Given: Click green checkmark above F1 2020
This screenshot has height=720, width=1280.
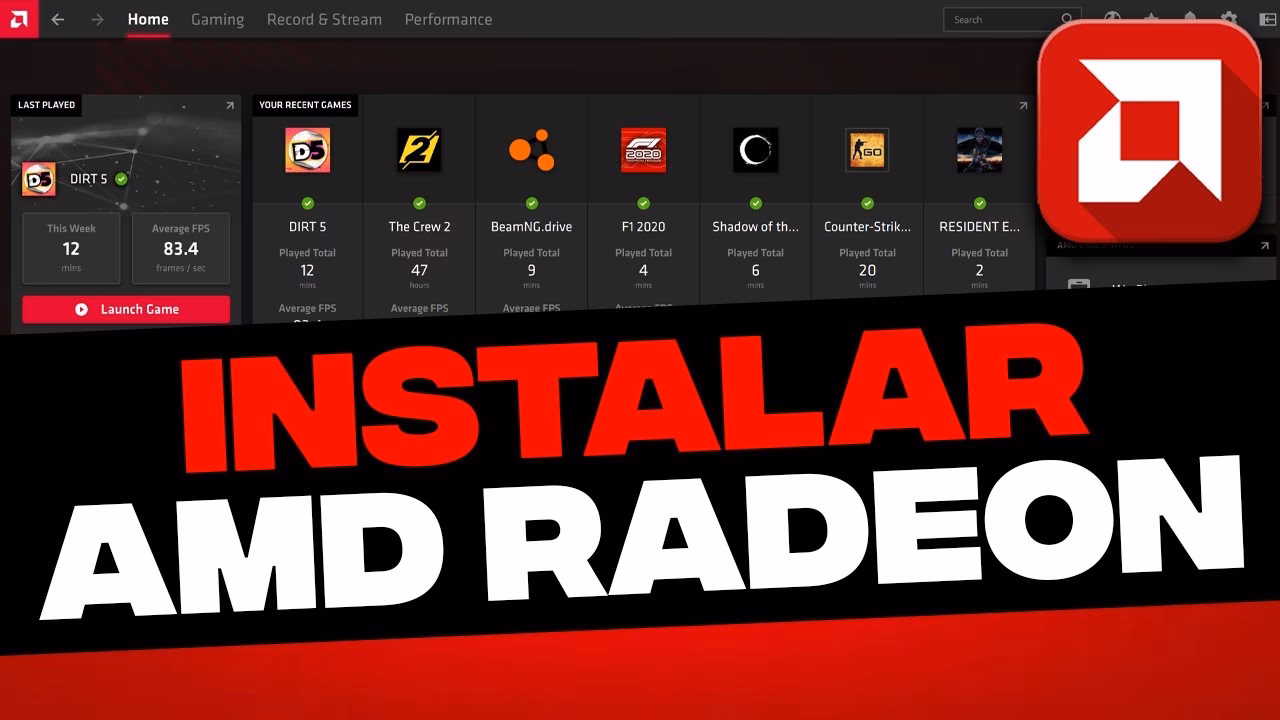Looking at the screenshot, I should pos(643,203).
